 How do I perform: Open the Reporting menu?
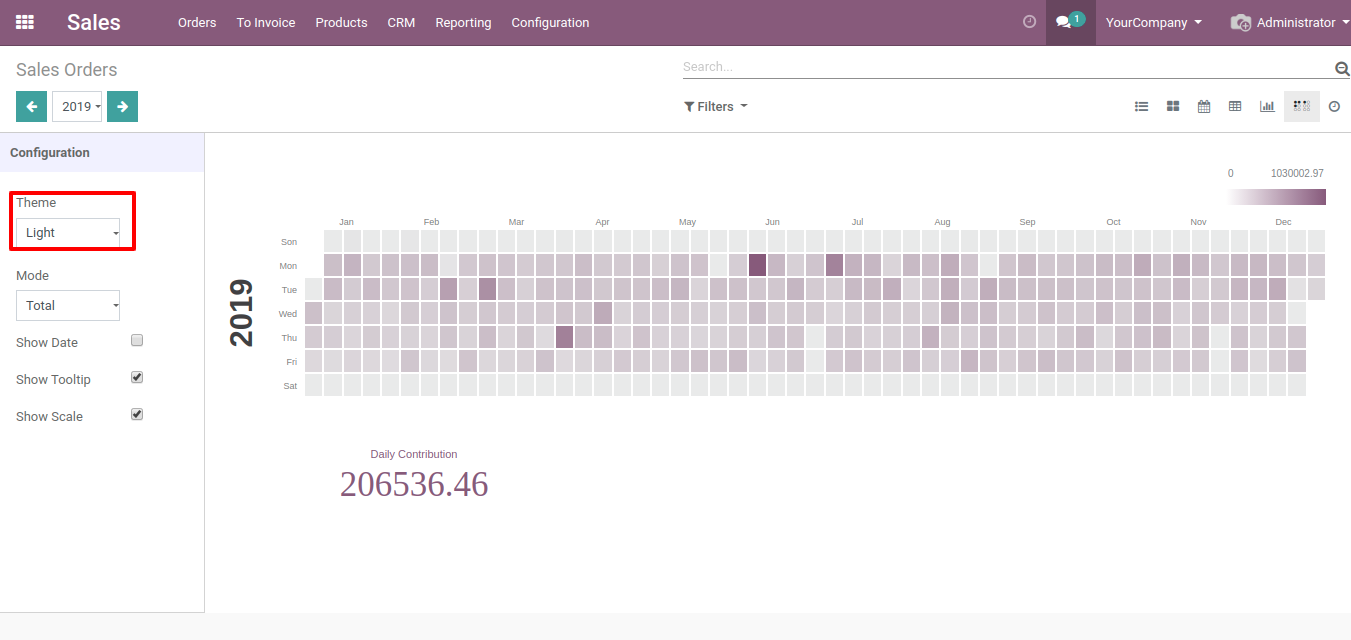pyautogui.click(x=463, y=22)
